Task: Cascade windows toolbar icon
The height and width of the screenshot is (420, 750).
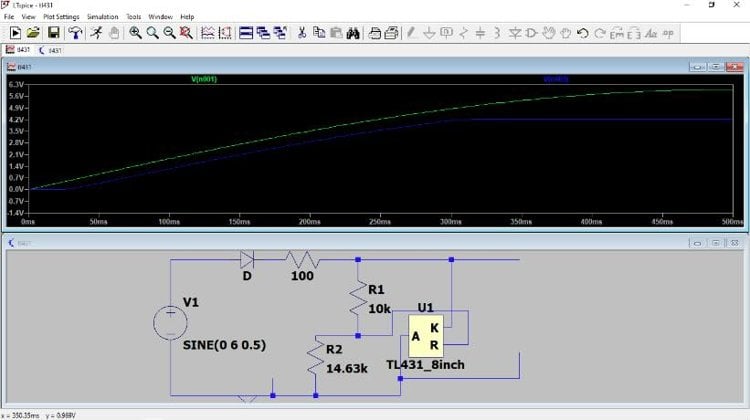Action: pos(263,33)
